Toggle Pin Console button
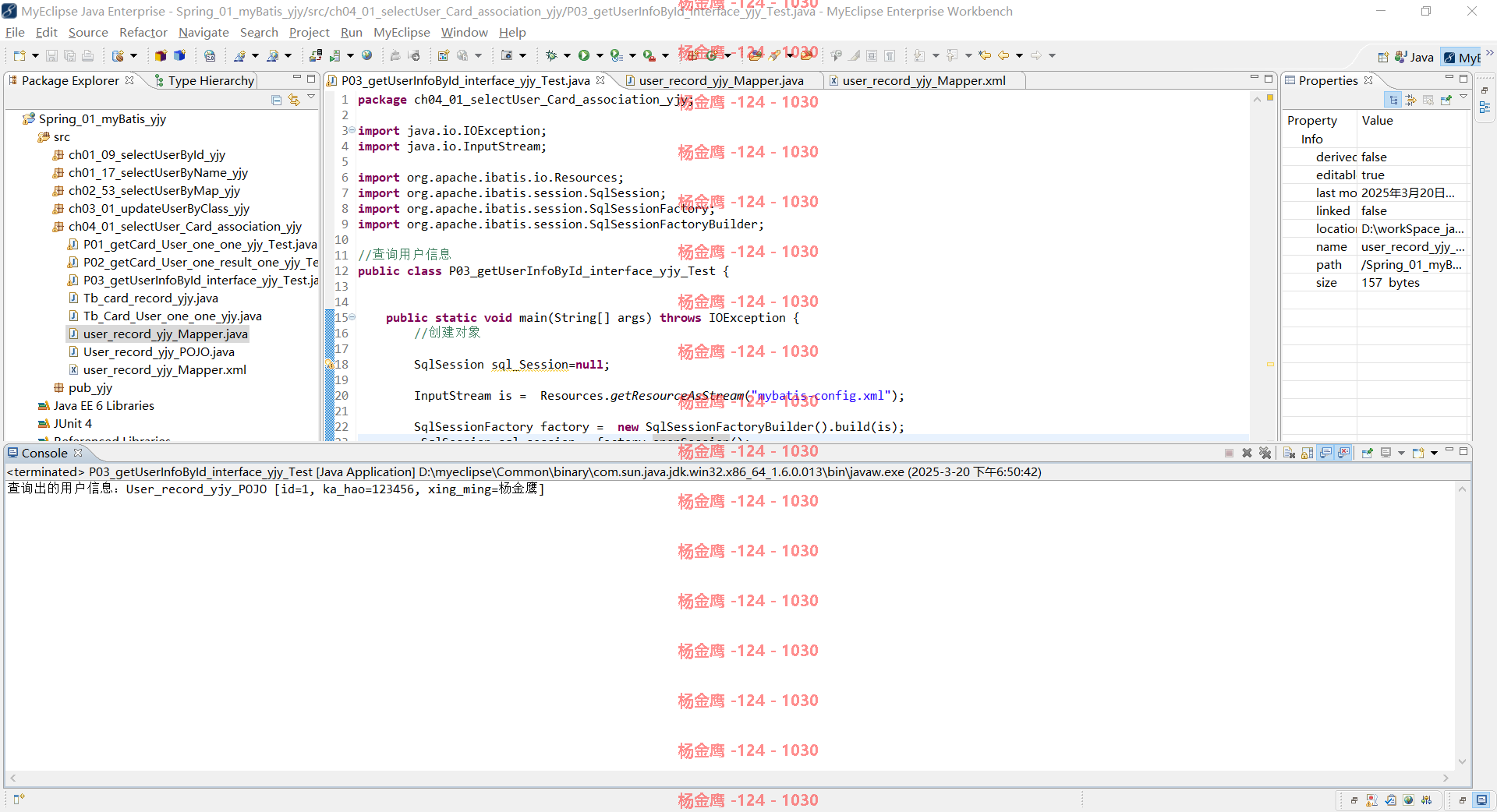Screen dimensions: 1497x812 [1367, 453]
